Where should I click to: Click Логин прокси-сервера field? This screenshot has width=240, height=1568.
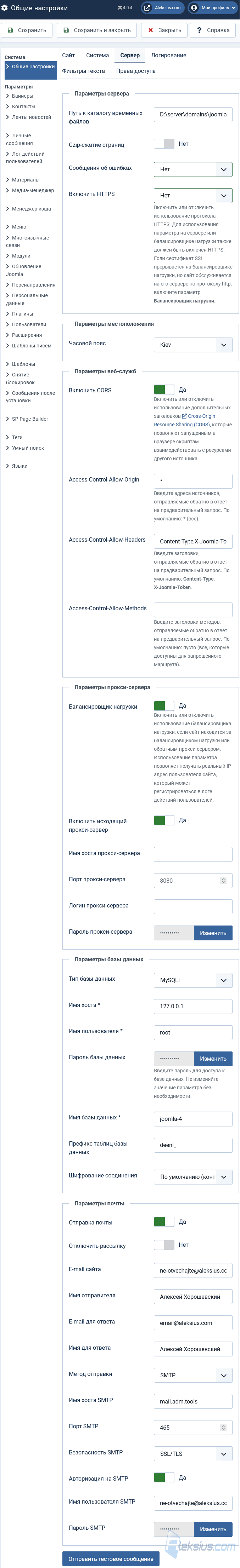(193, 906)
